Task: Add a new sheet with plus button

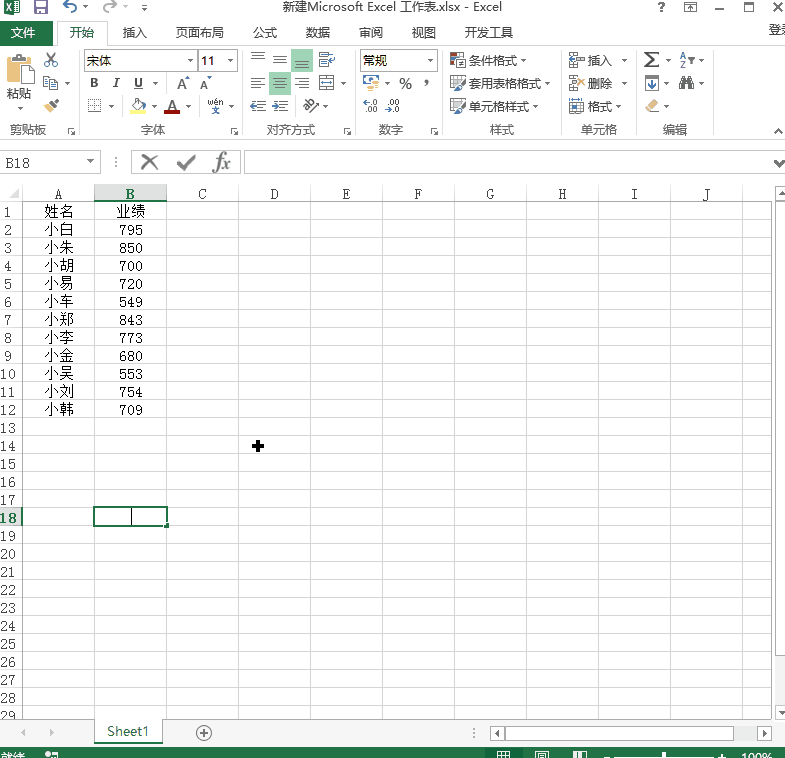Action: [204, 732]
